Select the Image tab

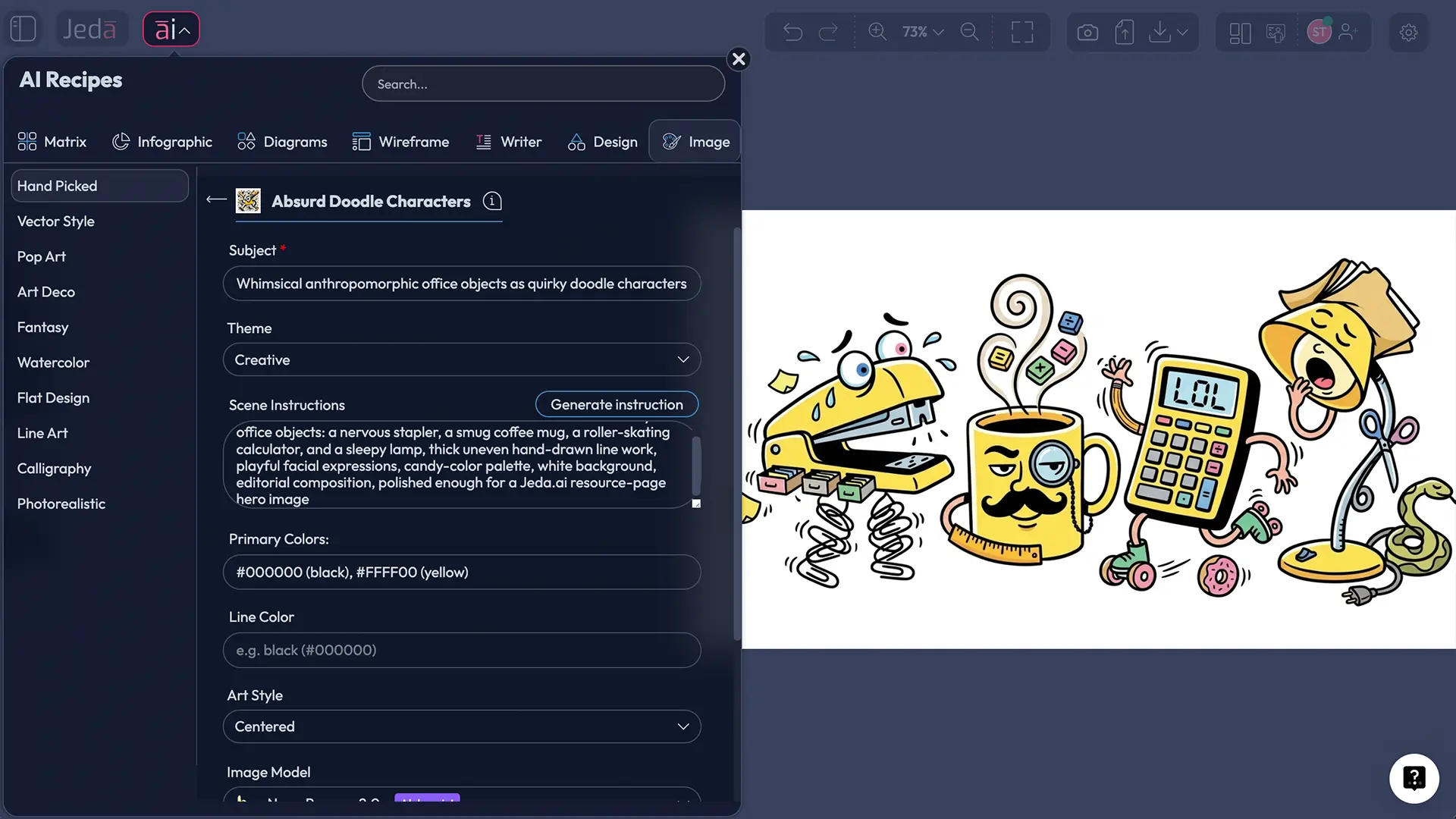pos(695,142)
